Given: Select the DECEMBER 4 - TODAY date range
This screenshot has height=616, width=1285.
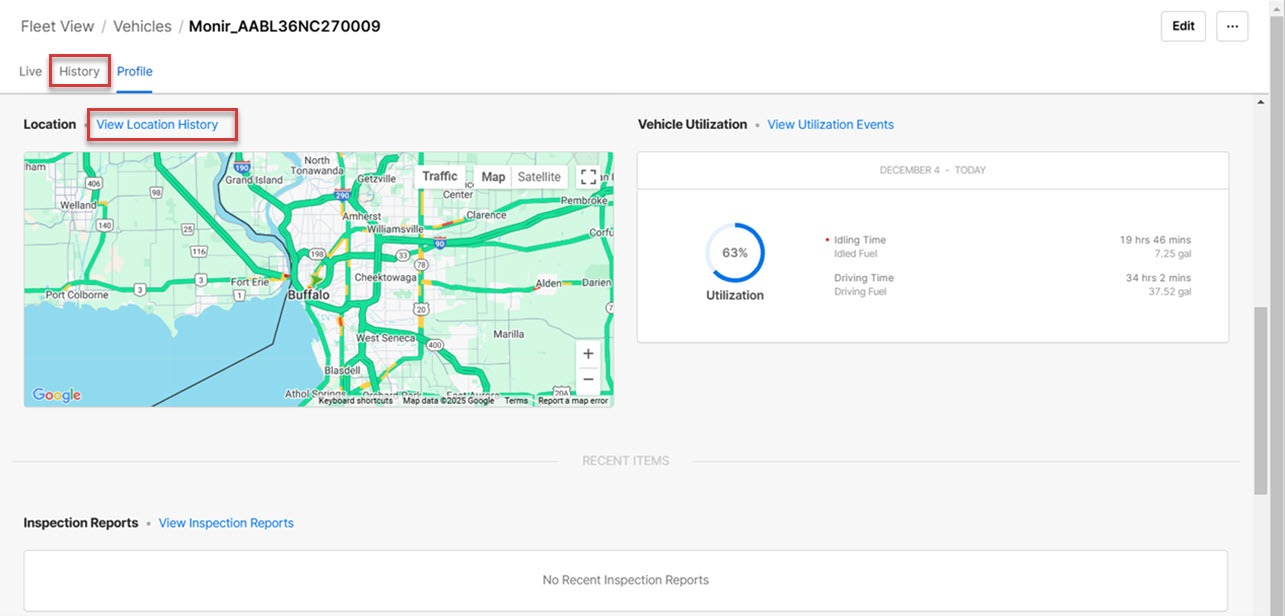Looking at the screenshot, I should point(932,170).
